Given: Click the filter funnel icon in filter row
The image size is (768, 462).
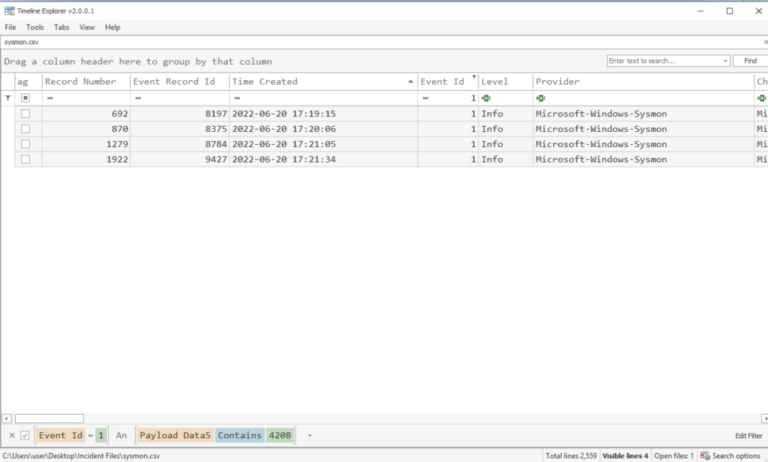Looking at the screenshot, I should point(8,98).
